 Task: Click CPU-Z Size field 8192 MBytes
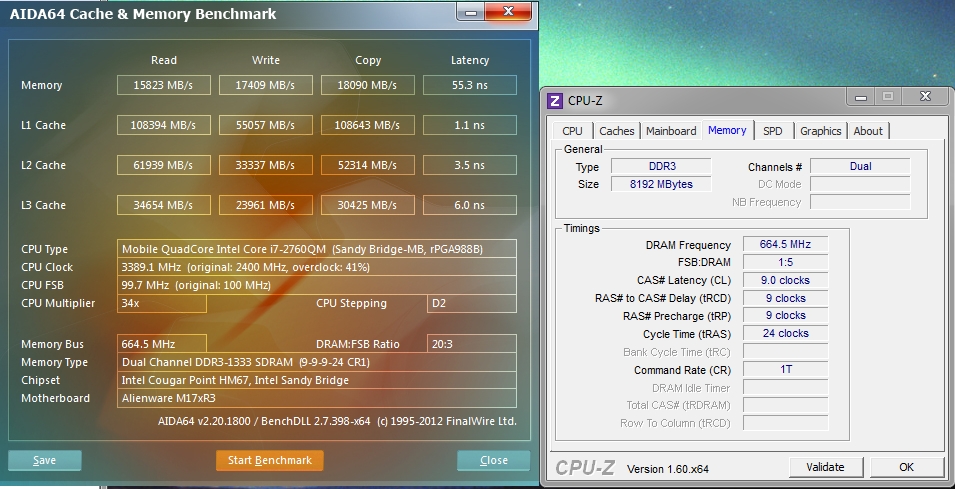click(x=661, y=184)
